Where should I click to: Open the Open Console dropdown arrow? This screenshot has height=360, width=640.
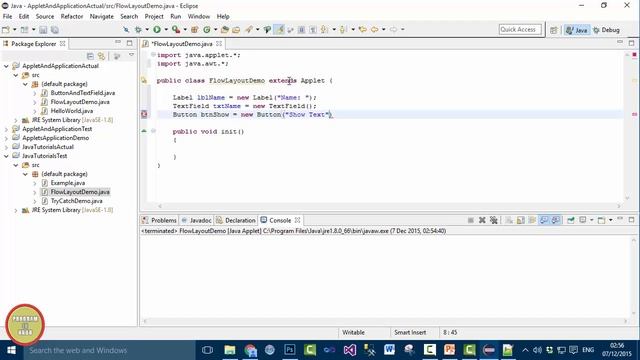611,220
